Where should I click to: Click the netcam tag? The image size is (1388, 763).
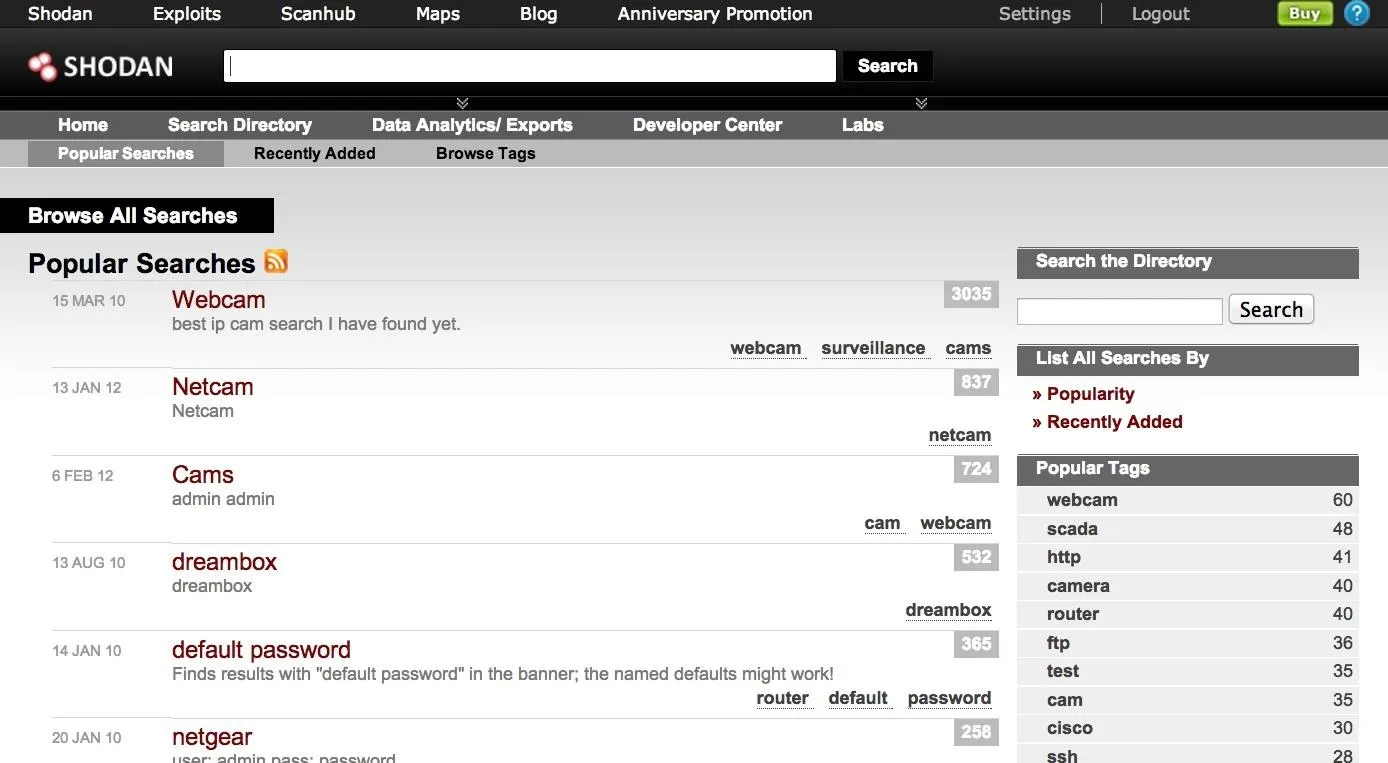[960, 435]
